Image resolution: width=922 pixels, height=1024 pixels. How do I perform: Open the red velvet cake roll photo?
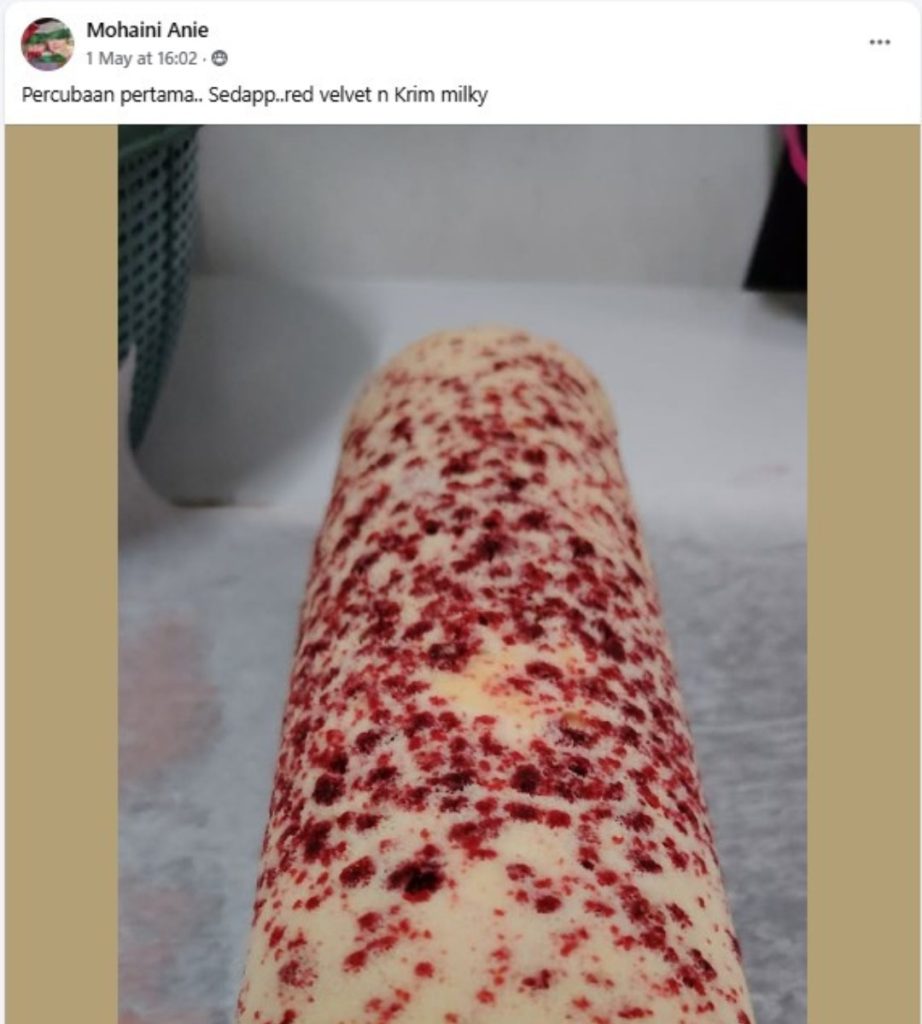pos(462,574)
